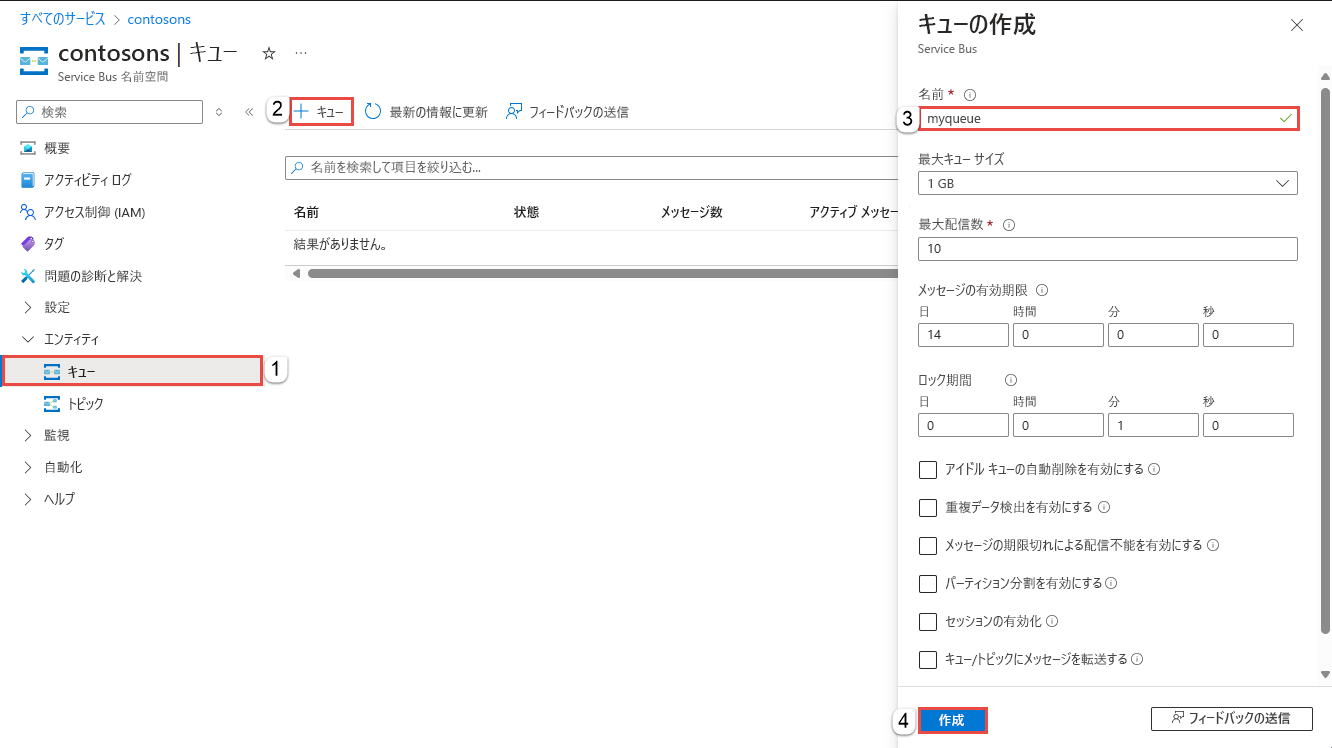This screenshot has width=1332, height=748.
Task: Click the info icon beside パーティション分割を有効にする
Action: point(1111,583)
